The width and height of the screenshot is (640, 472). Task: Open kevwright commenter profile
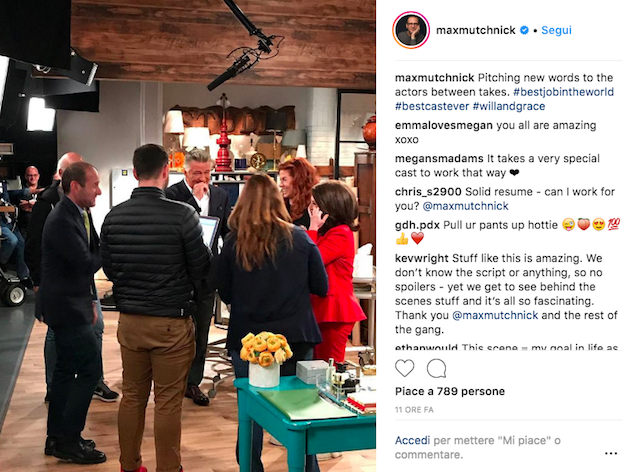coord(422,258)
